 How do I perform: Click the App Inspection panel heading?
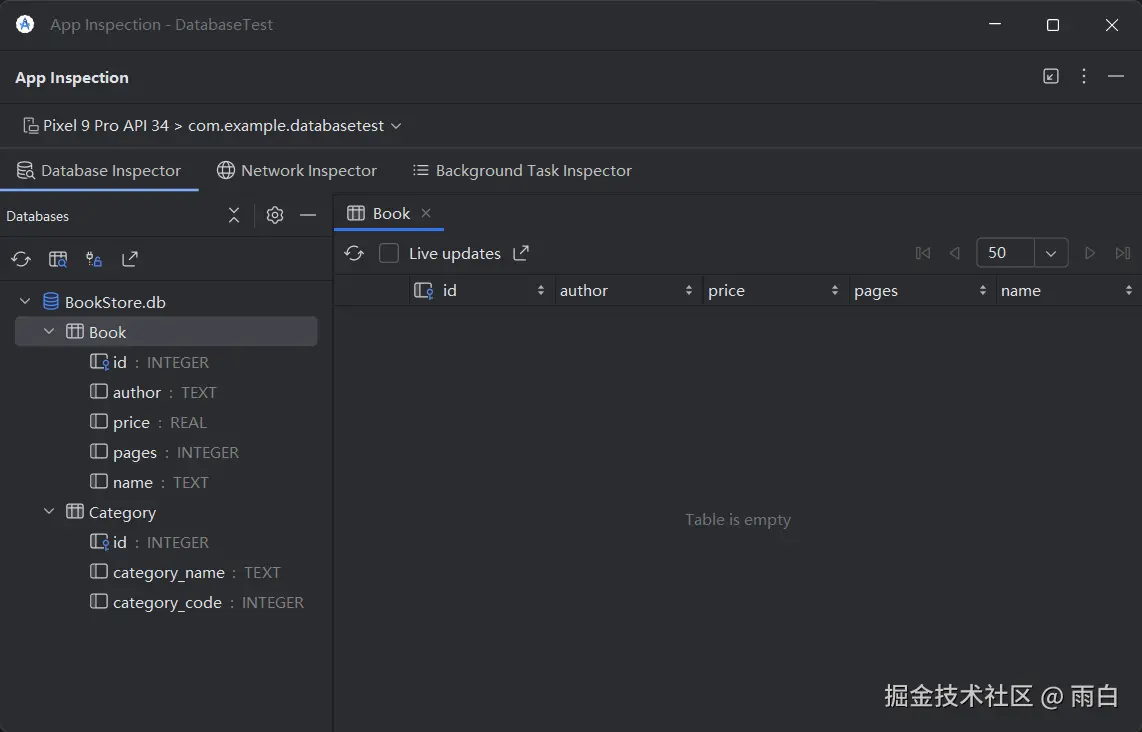tap(71, 78)
